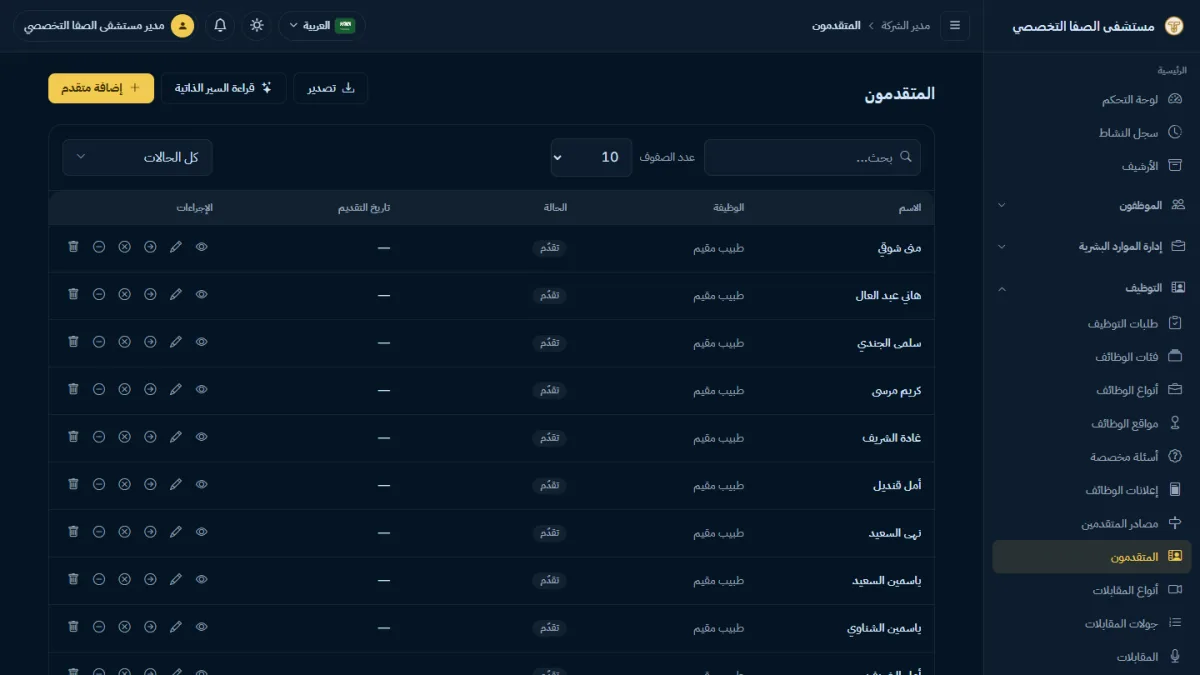Click the تصدير export button
The image size is (1200, 675).
(x=330, y=88)
